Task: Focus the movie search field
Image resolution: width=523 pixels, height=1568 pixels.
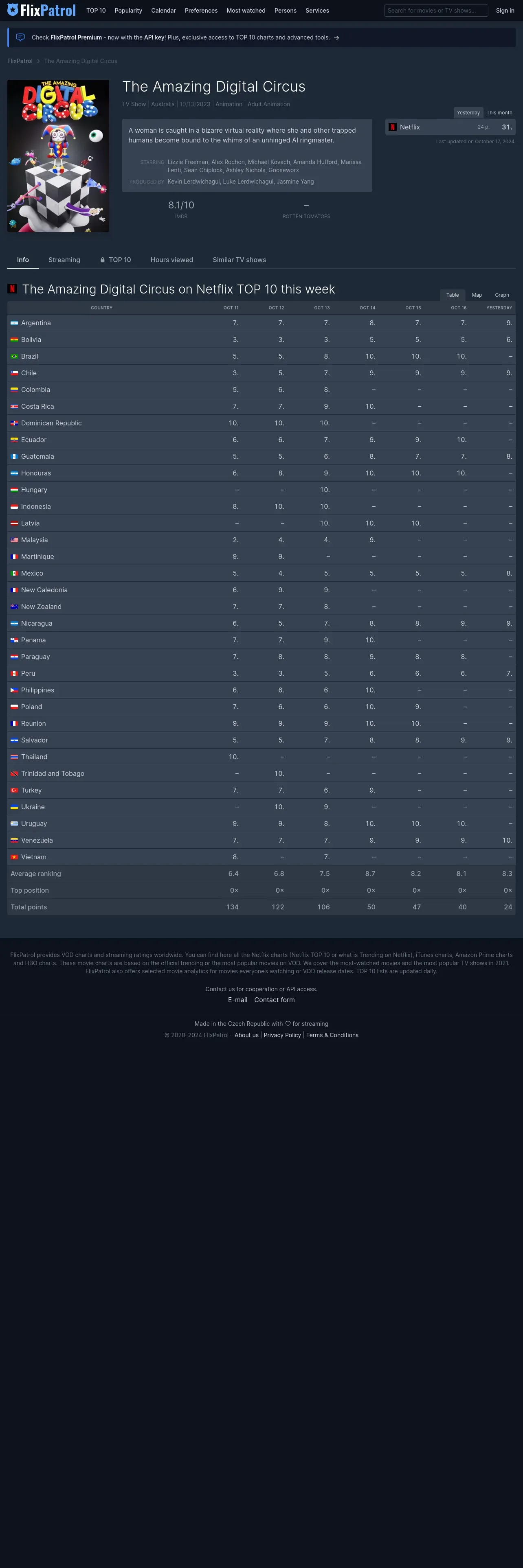Action: (435, 10)
